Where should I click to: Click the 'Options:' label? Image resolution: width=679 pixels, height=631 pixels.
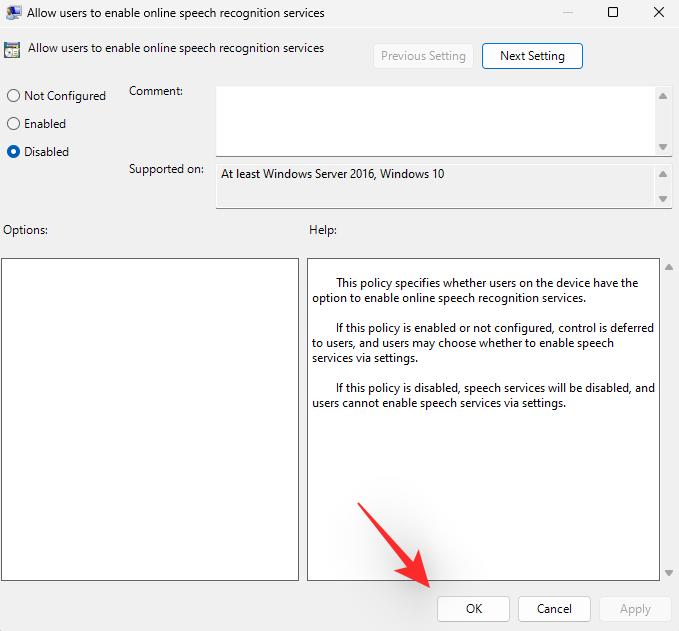pyautogui.click(x=26, y=230)
